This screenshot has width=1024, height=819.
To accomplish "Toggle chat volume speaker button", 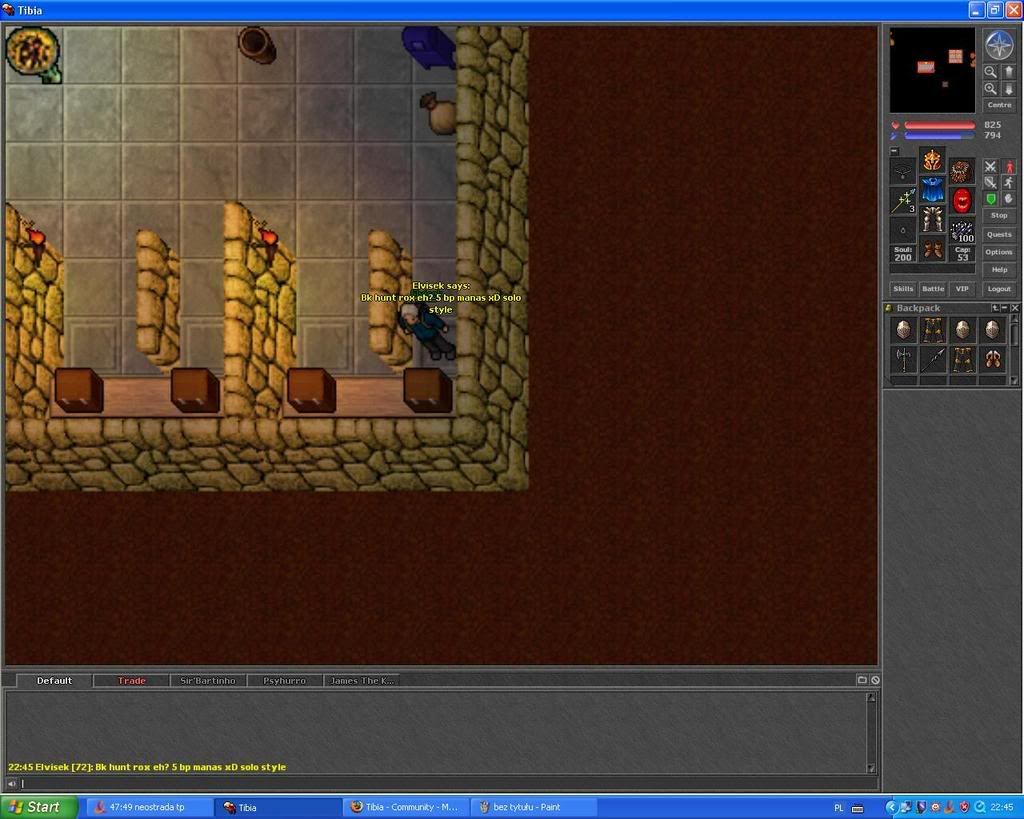I will pos(12,784).
